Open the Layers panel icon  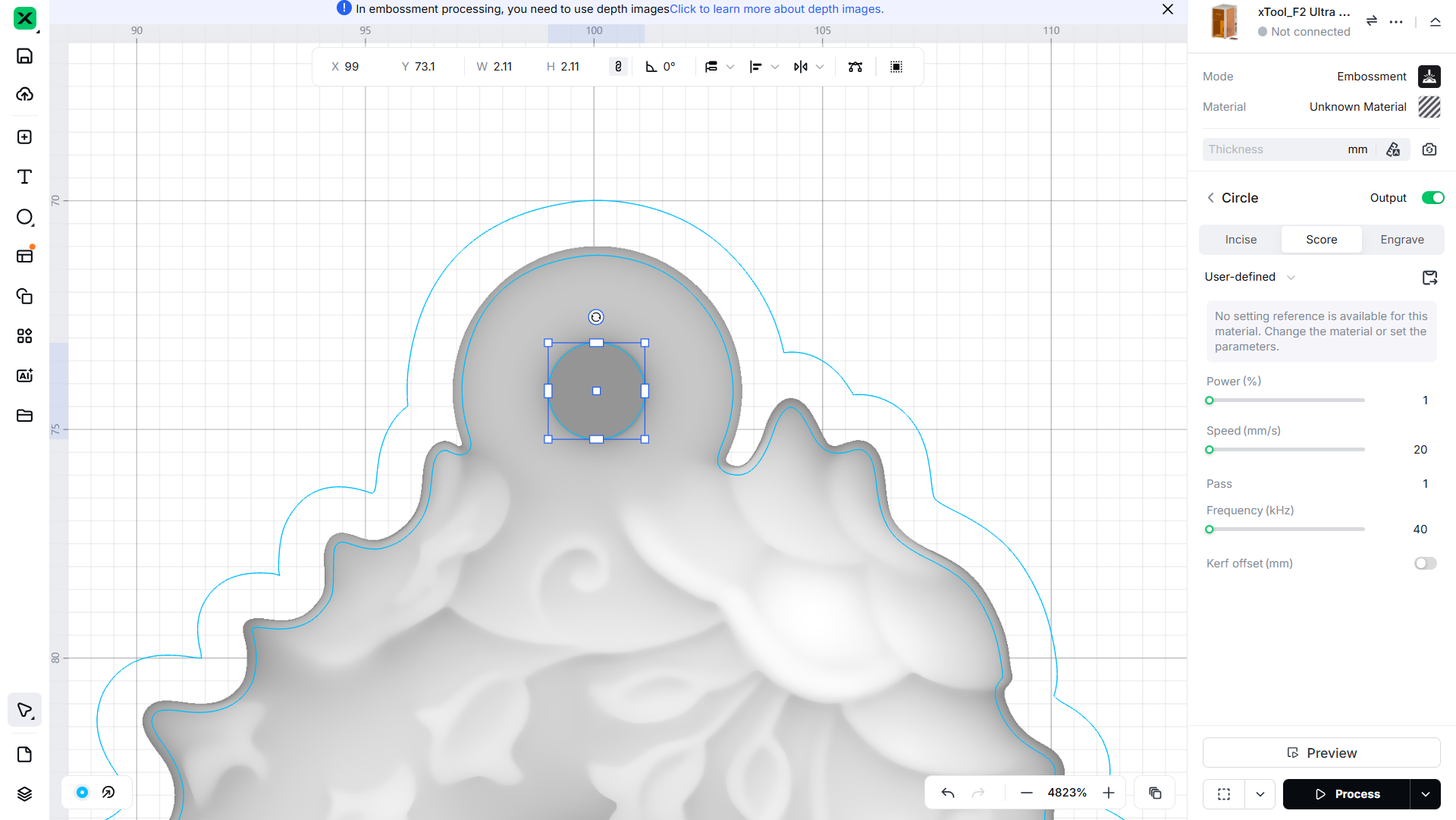24,793
